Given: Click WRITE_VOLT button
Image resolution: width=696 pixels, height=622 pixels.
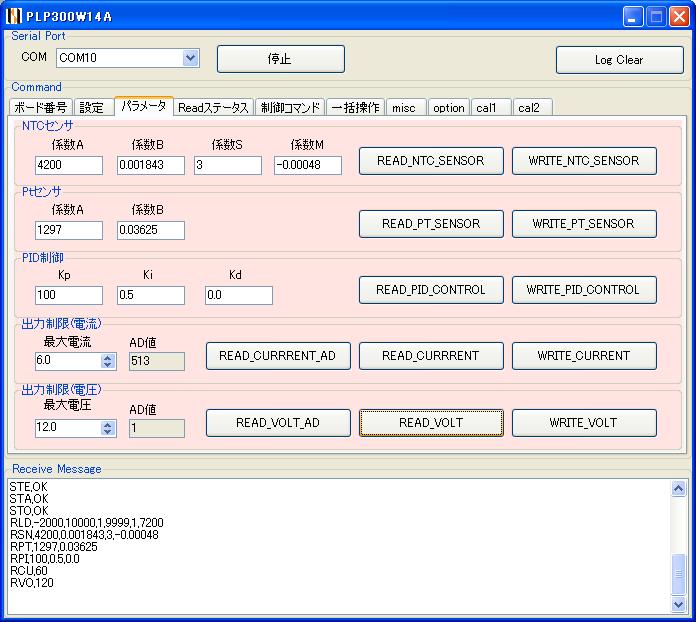Looking at the screenshot, I should click(584, 423).
